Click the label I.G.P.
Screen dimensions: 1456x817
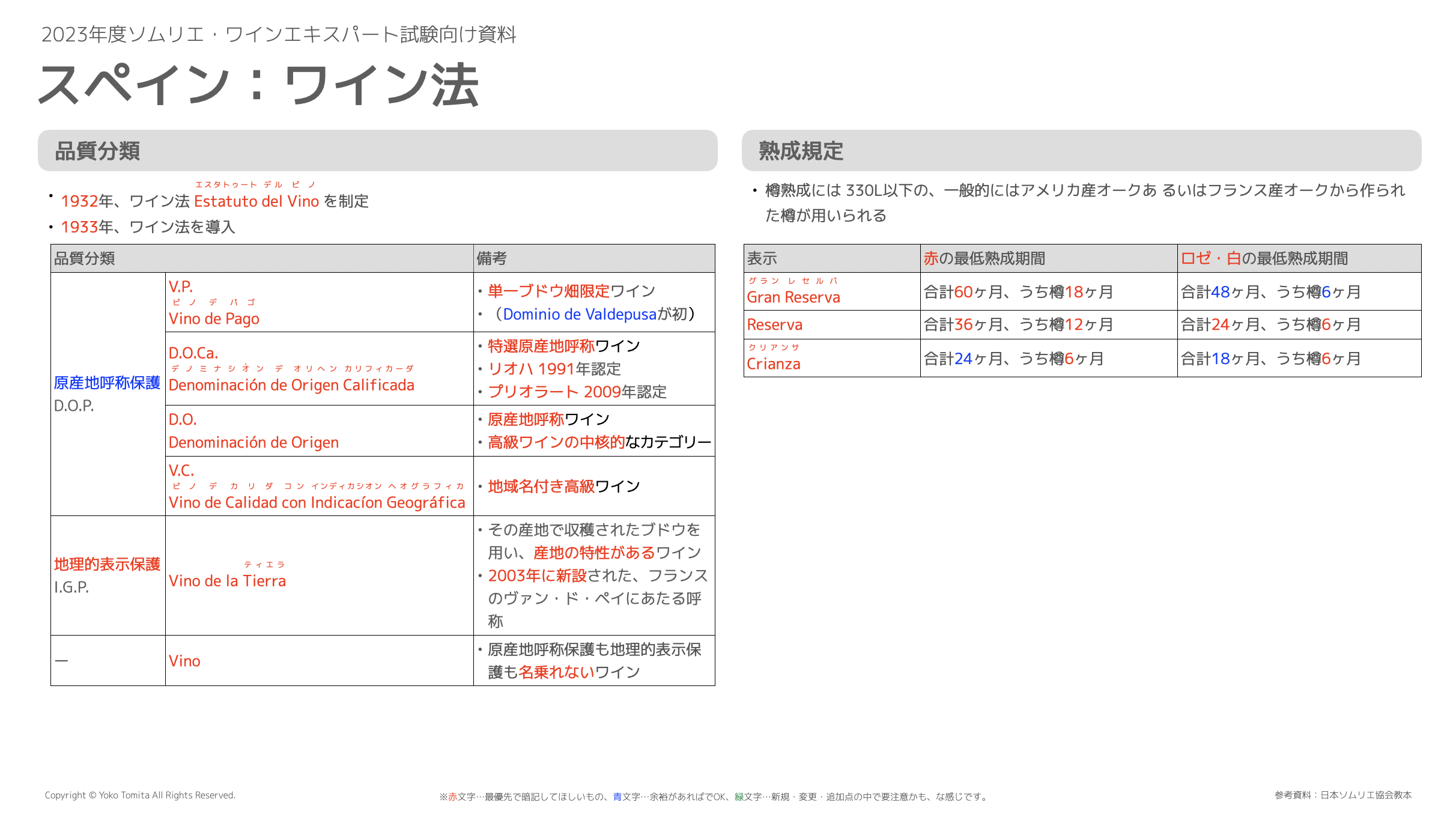tap(71, 588)
